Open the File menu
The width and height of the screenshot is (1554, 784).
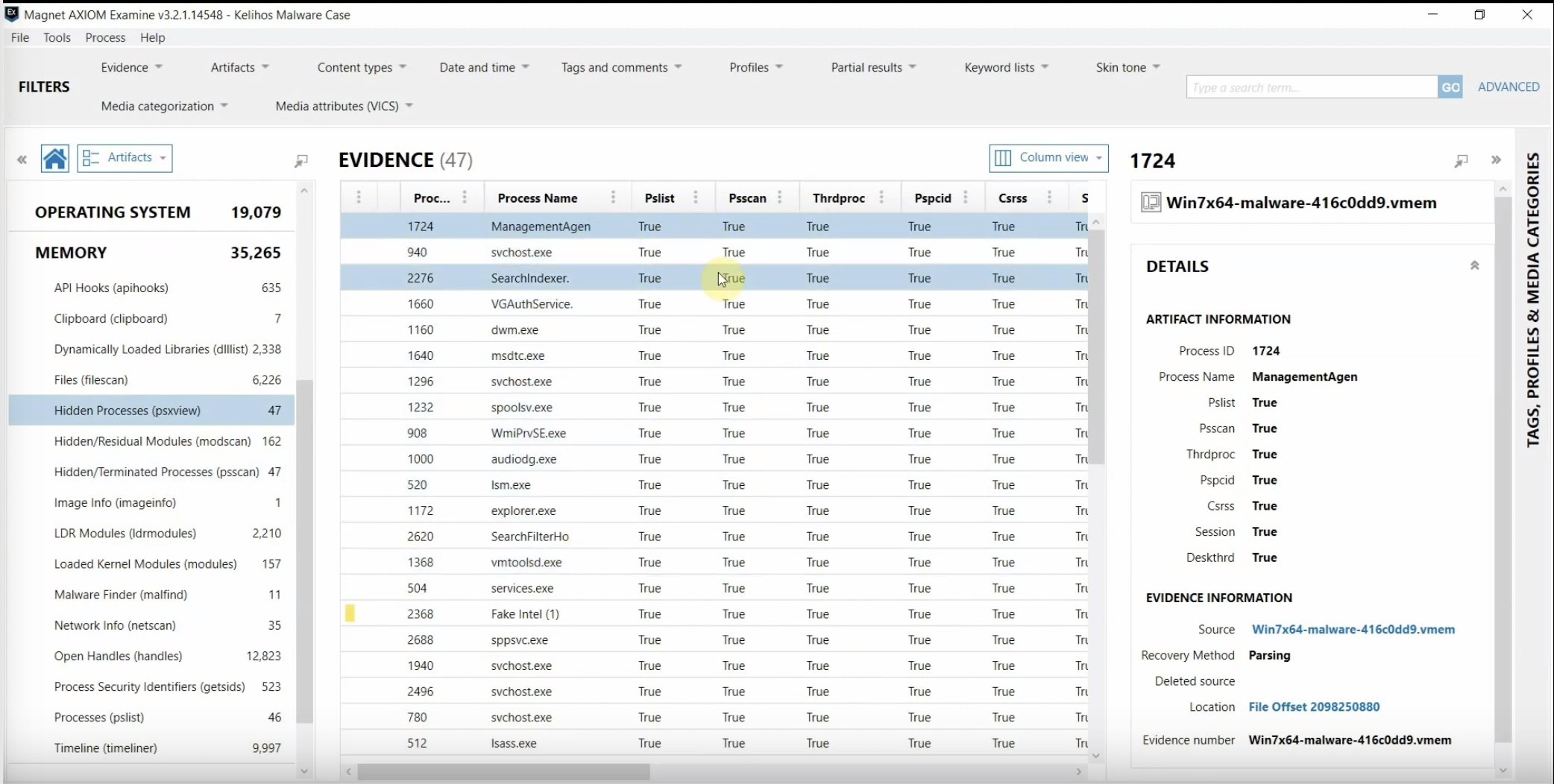[20, 37]
